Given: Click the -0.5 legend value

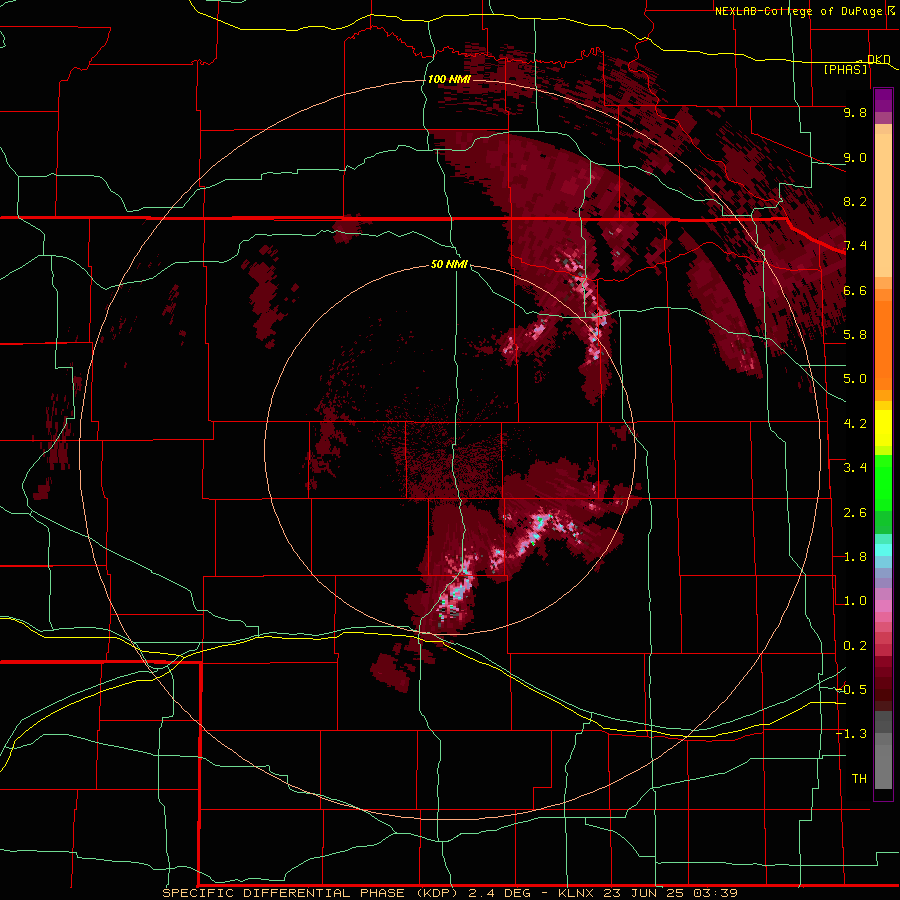Looking at the screenshot, I should pos(852,690).
